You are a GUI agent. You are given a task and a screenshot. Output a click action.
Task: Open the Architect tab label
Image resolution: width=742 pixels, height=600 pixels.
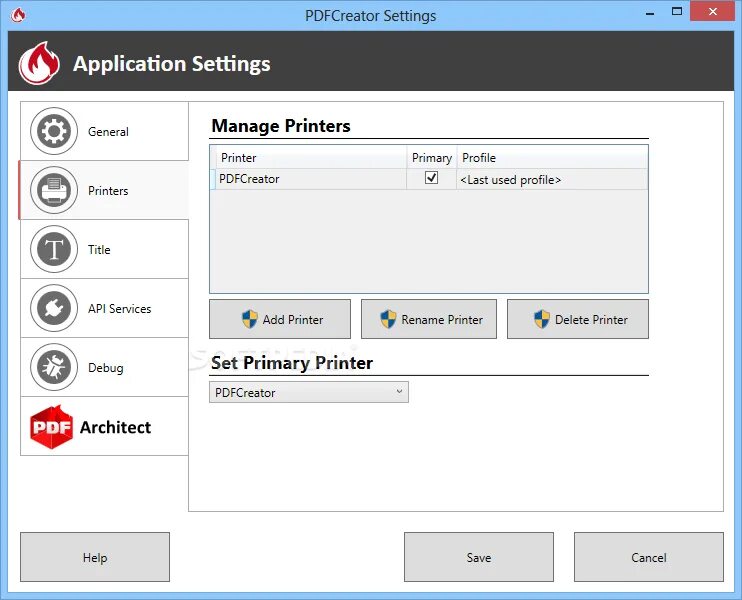point(115,427)
